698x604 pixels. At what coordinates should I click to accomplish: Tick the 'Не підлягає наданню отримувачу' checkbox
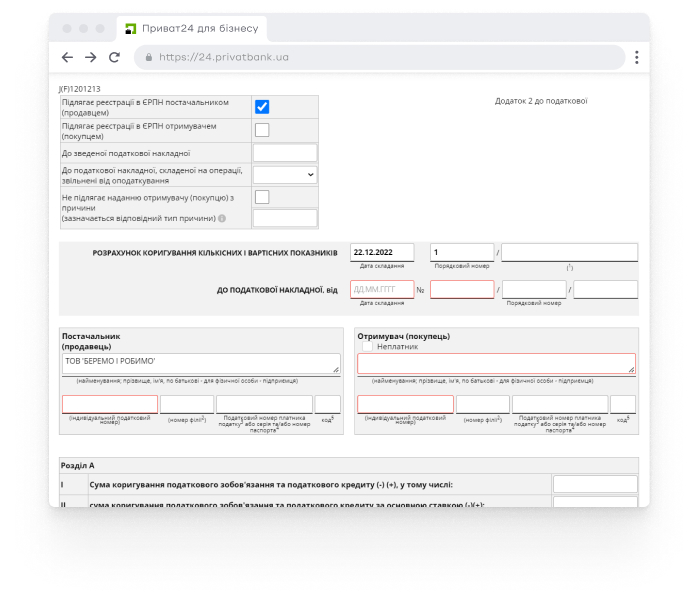(x=262, y=197)
